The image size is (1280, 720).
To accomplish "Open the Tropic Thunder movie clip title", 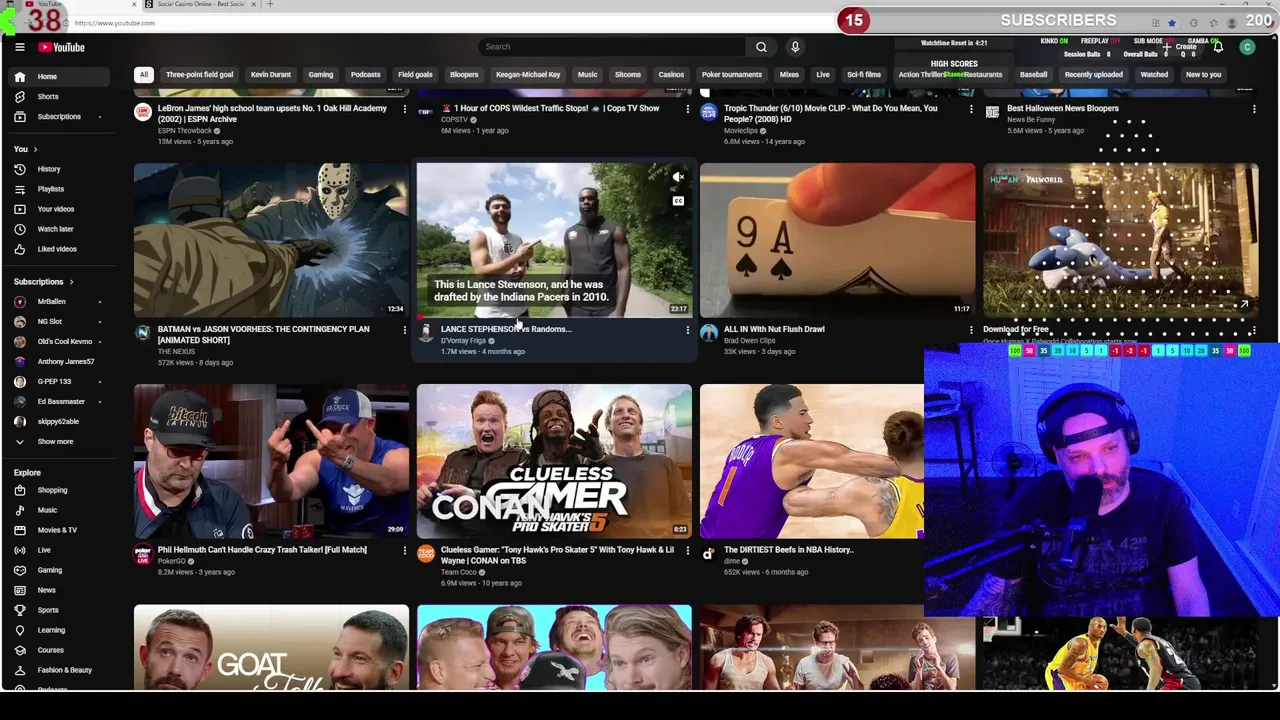I will pos(830,113).
